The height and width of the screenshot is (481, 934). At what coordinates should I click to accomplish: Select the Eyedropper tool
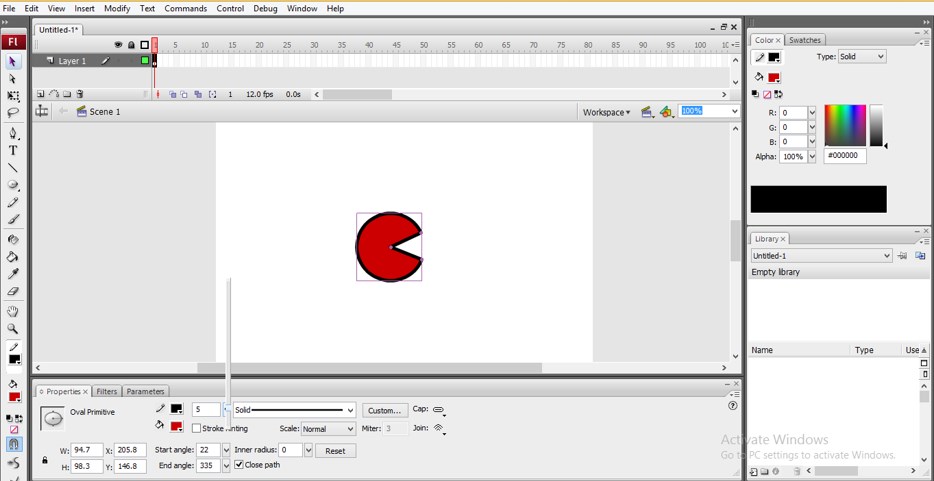pos(13,274)
